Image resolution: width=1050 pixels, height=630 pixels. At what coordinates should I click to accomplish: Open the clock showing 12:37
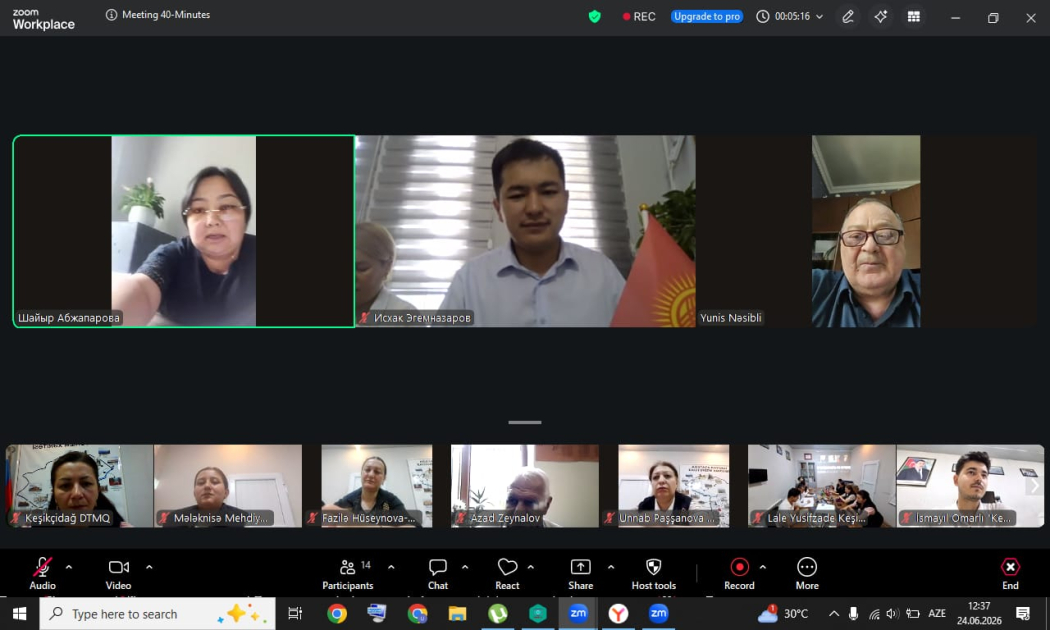tap(979, 613)
